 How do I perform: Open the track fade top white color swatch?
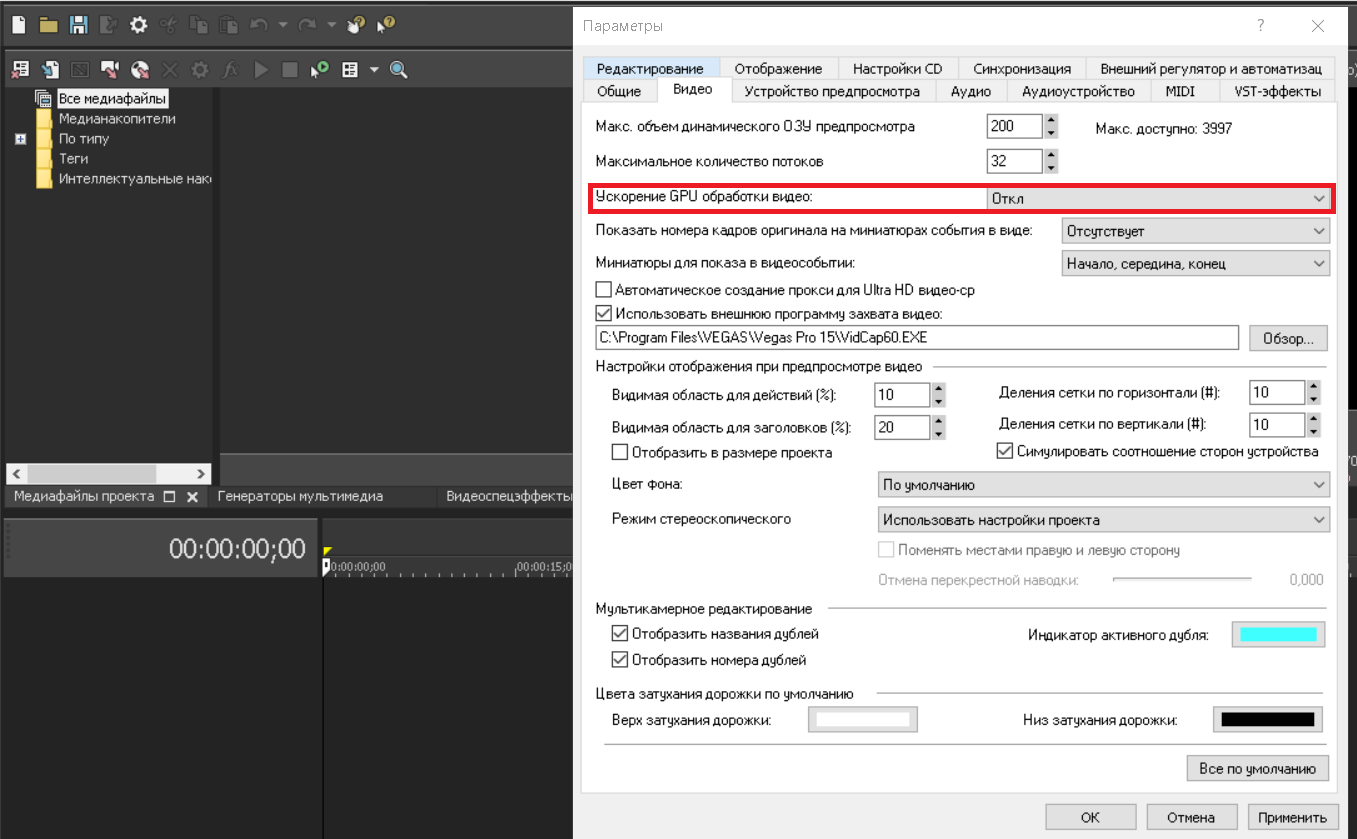coord(863,720)
